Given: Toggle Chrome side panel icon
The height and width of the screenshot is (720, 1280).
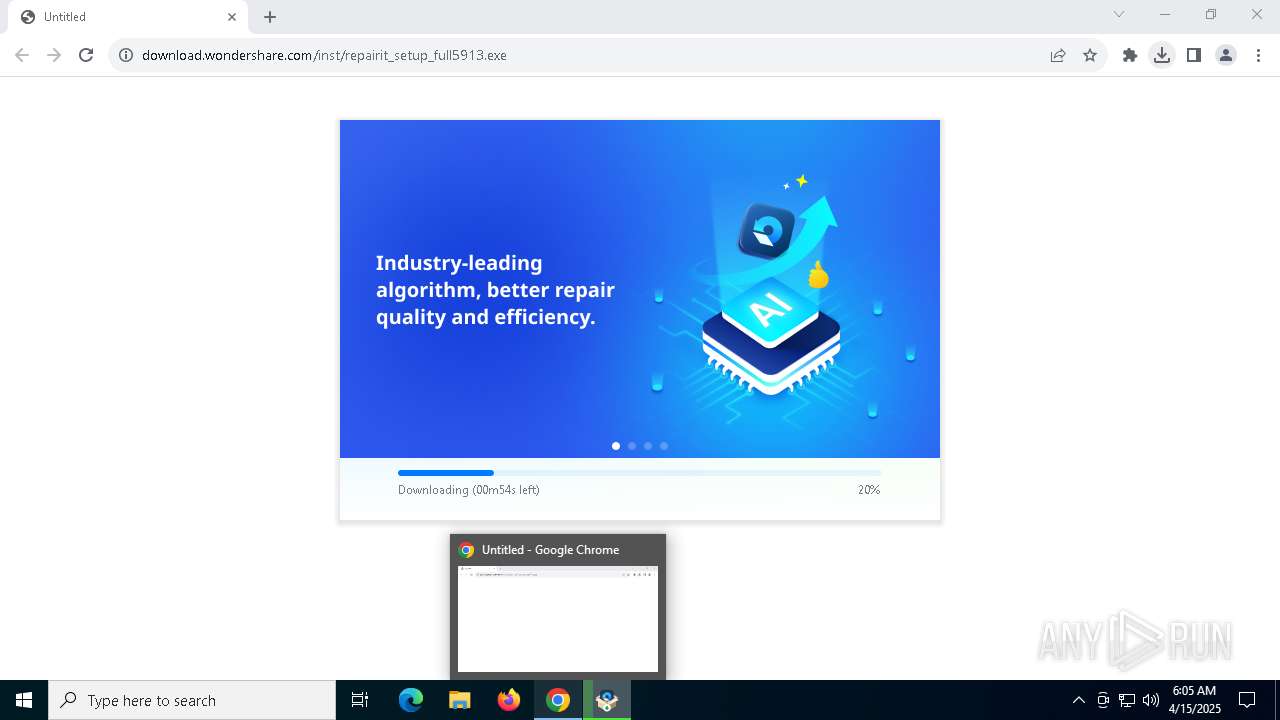Looking at the screenshot, I should coord(1194,55).
